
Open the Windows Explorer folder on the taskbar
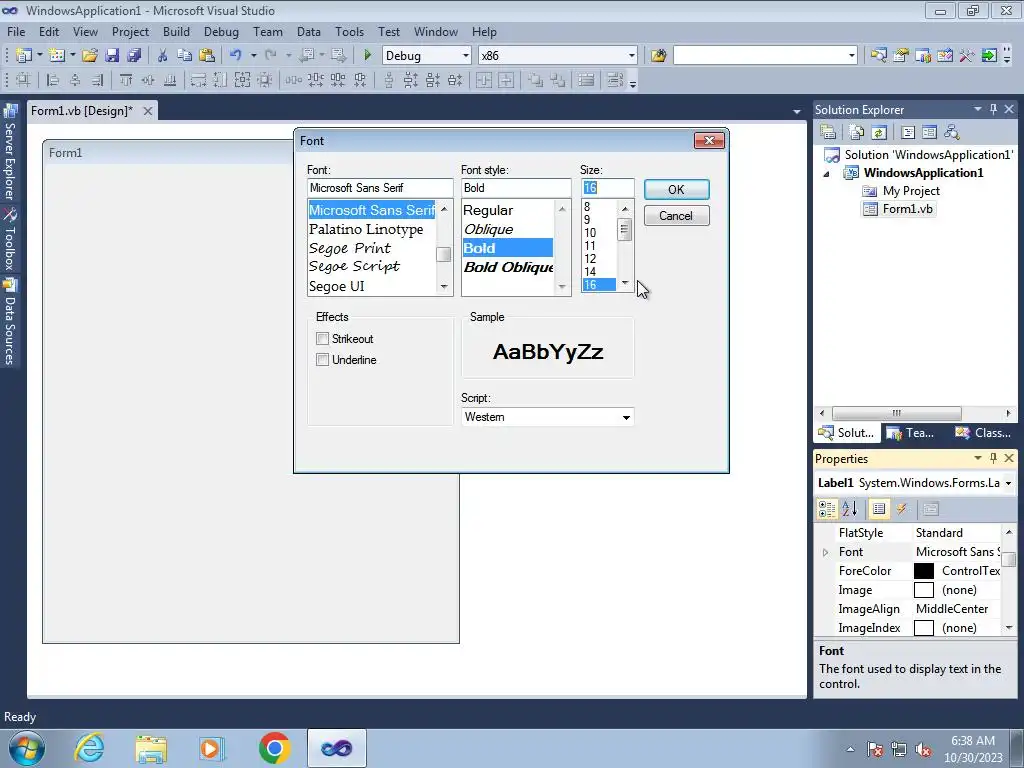(151, 748)
